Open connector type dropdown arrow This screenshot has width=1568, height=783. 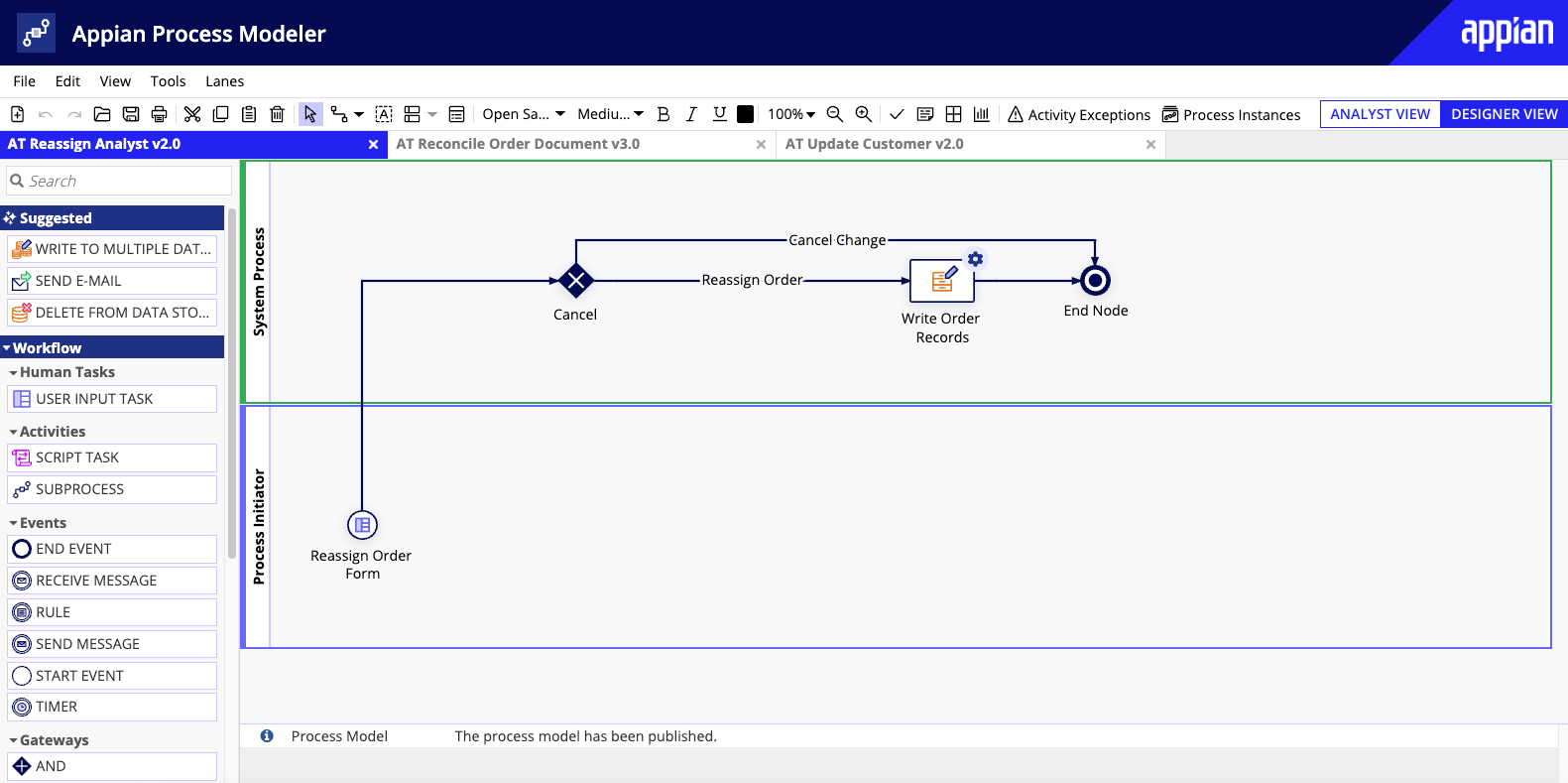pos(359,114)
